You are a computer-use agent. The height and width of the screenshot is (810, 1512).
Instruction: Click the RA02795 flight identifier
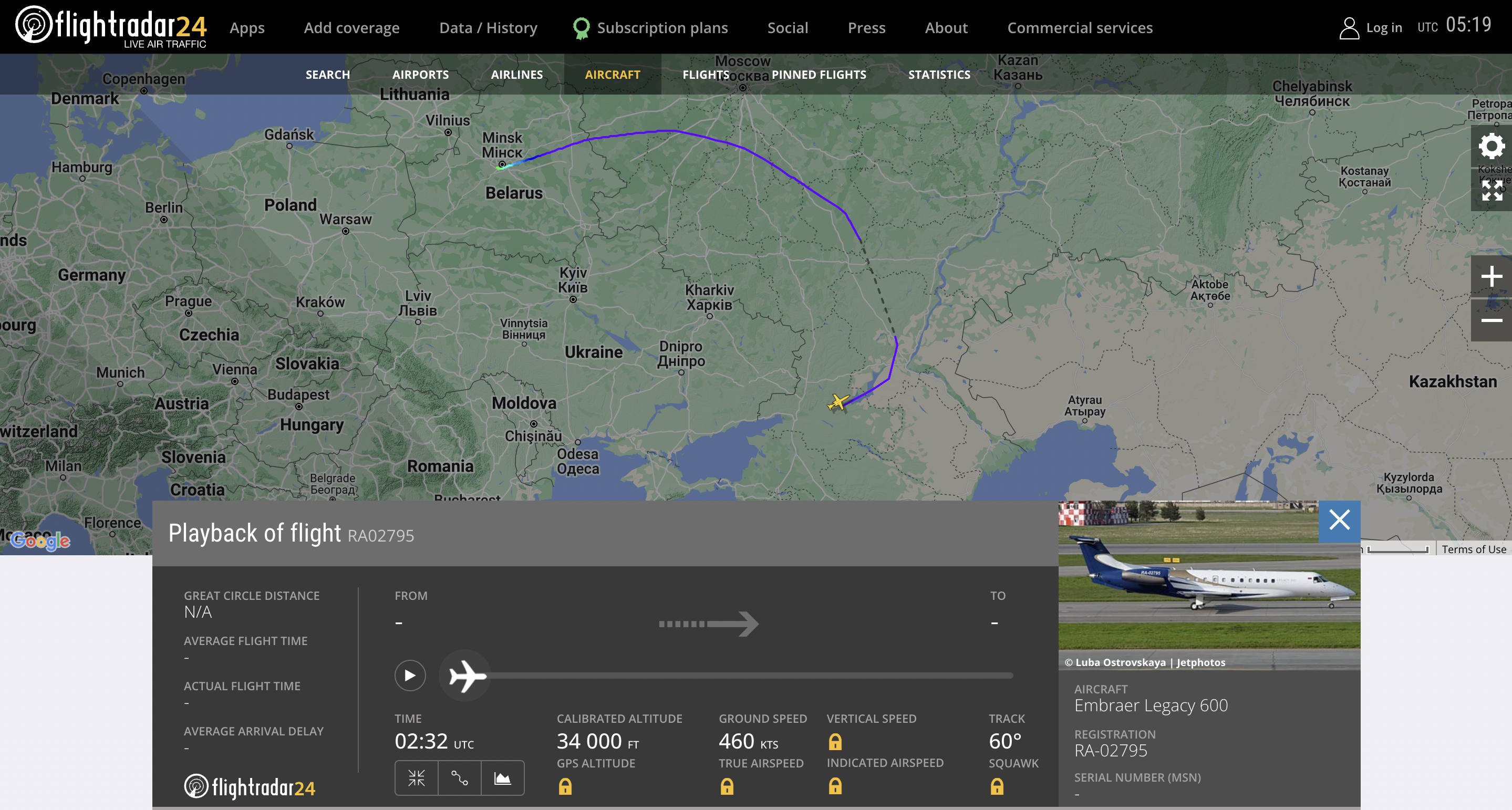[x=381, y=535]
